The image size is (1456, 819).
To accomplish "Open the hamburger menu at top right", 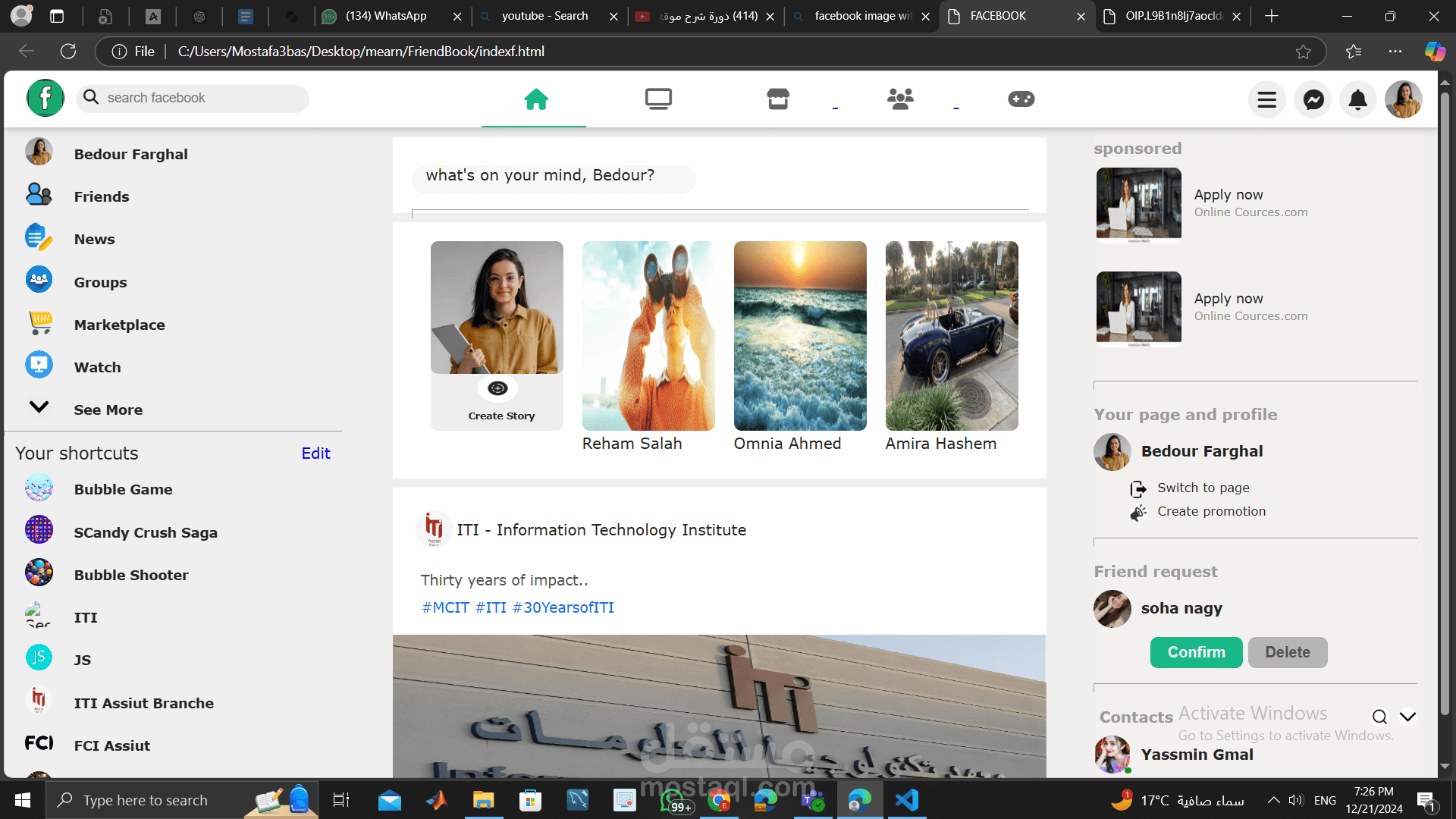I will [1266, 99].
